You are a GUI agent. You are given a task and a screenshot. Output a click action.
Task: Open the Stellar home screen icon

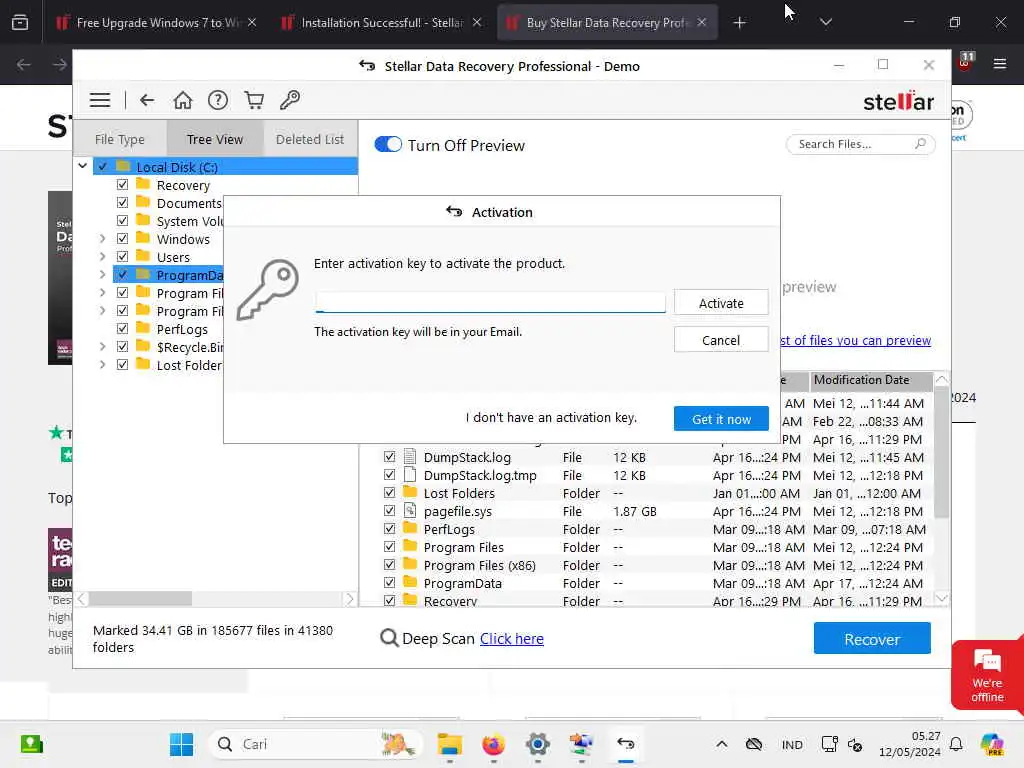pos(183,100)
